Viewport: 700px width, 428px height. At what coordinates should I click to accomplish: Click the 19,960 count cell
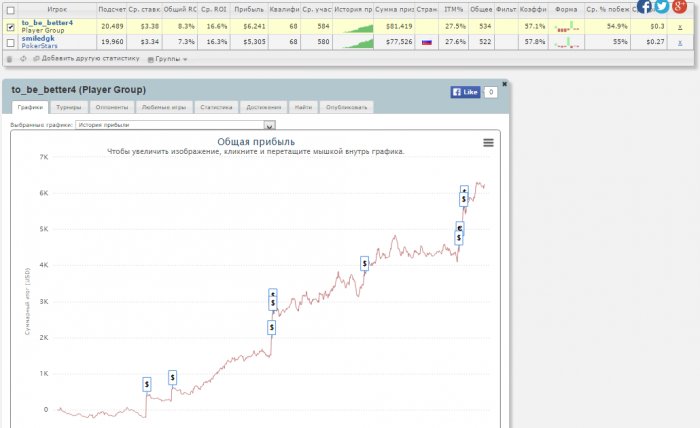click(x=112, y=42)
